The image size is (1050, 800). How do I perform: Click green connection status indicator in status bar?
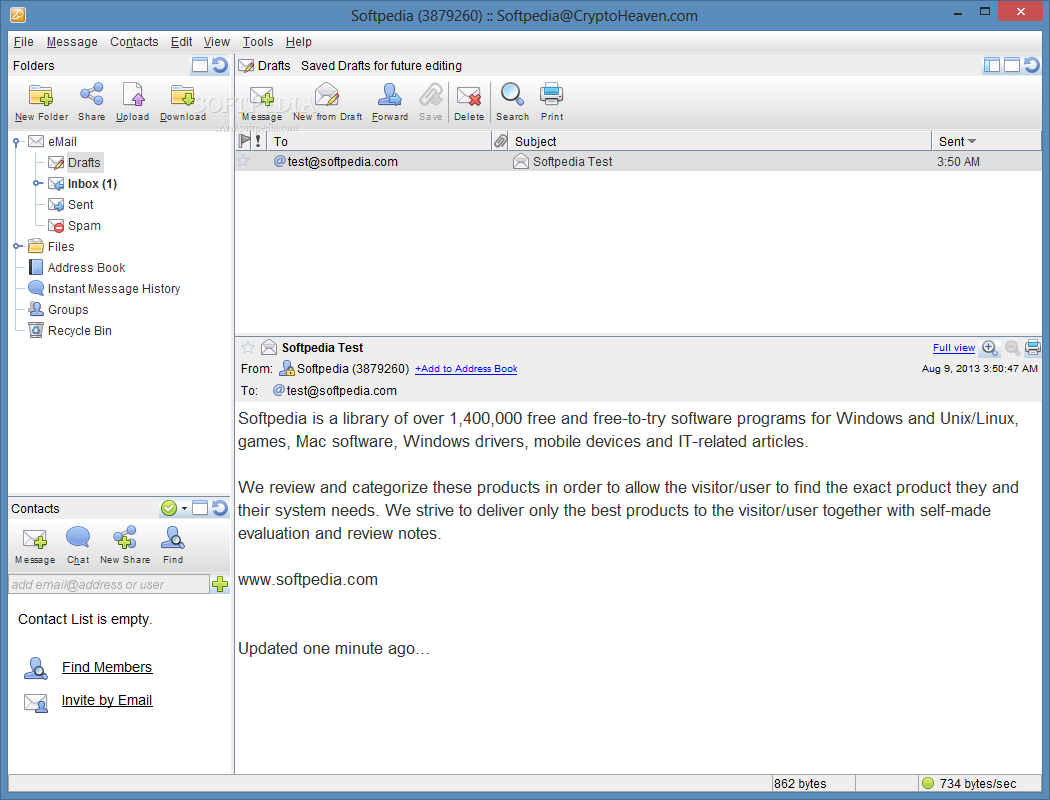[x=927, y=783]
